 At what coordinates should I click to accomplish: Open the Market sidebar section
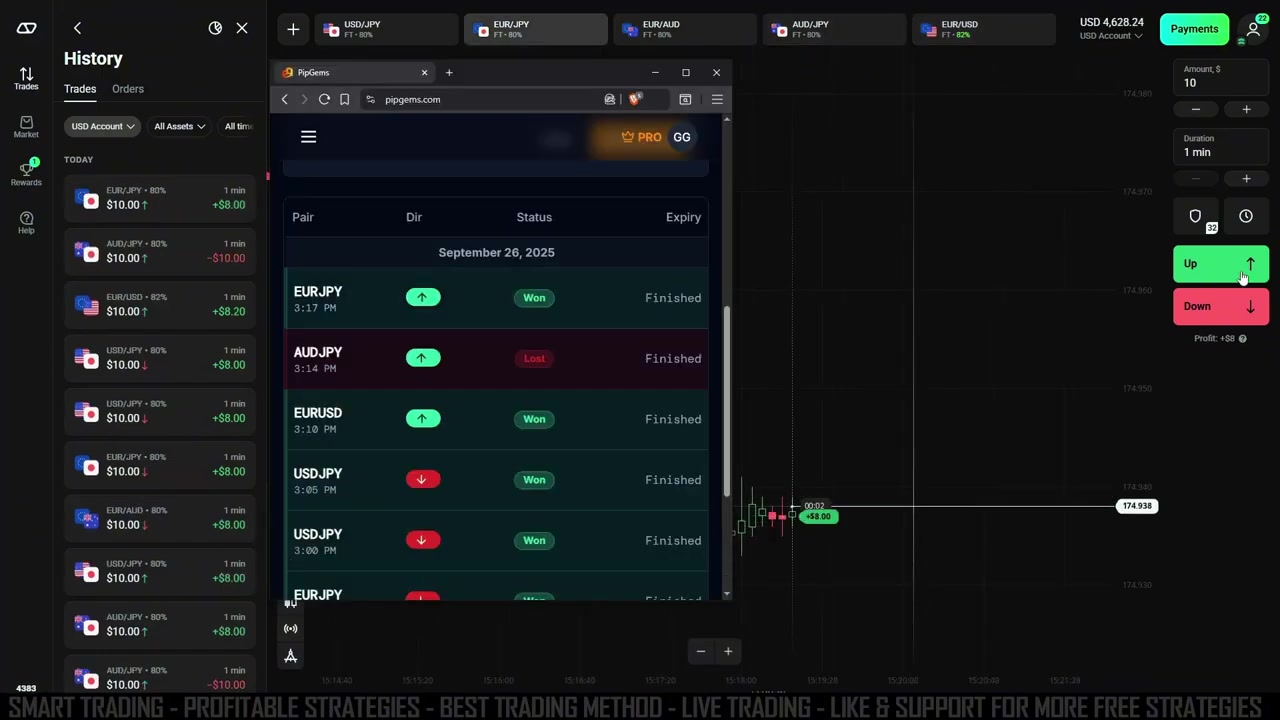pyautogui.click(x=26, y=126)
